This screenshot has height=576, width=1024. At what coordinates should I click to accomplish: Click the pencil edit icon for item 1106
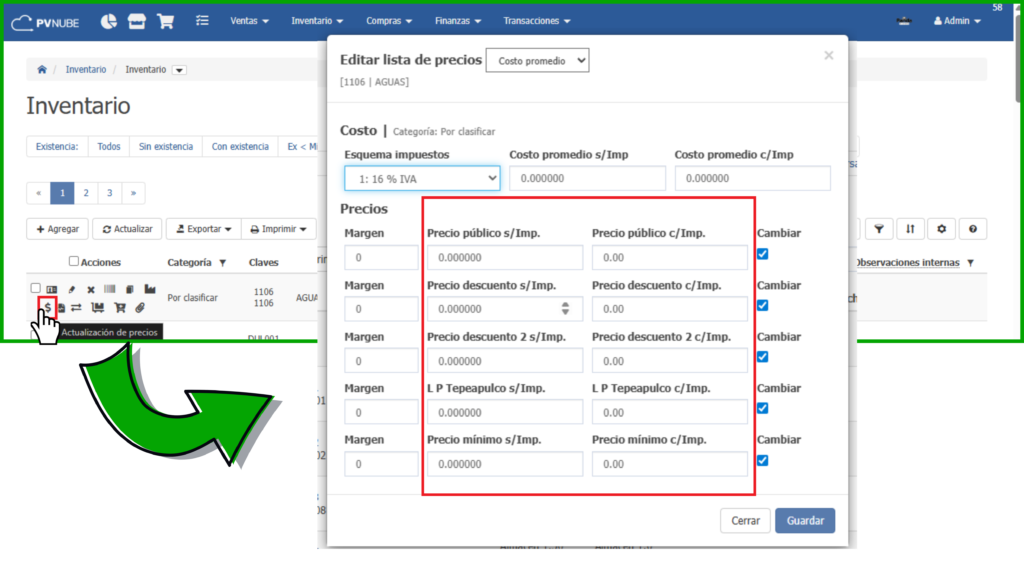click(x=71, y=289)
